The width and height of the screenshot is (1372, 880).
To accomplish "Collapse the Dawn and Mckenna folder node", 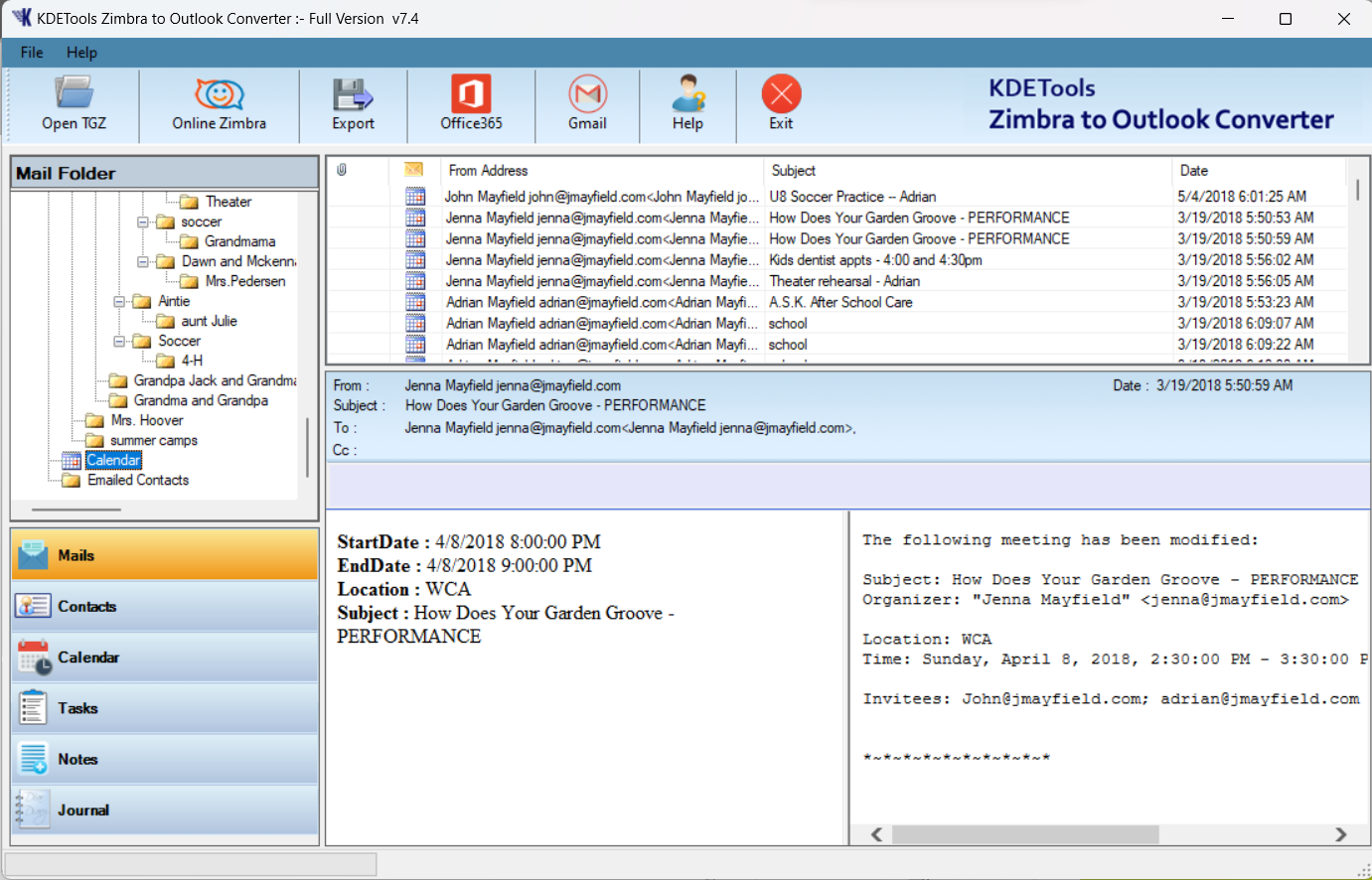I will [x=142, y=261].
